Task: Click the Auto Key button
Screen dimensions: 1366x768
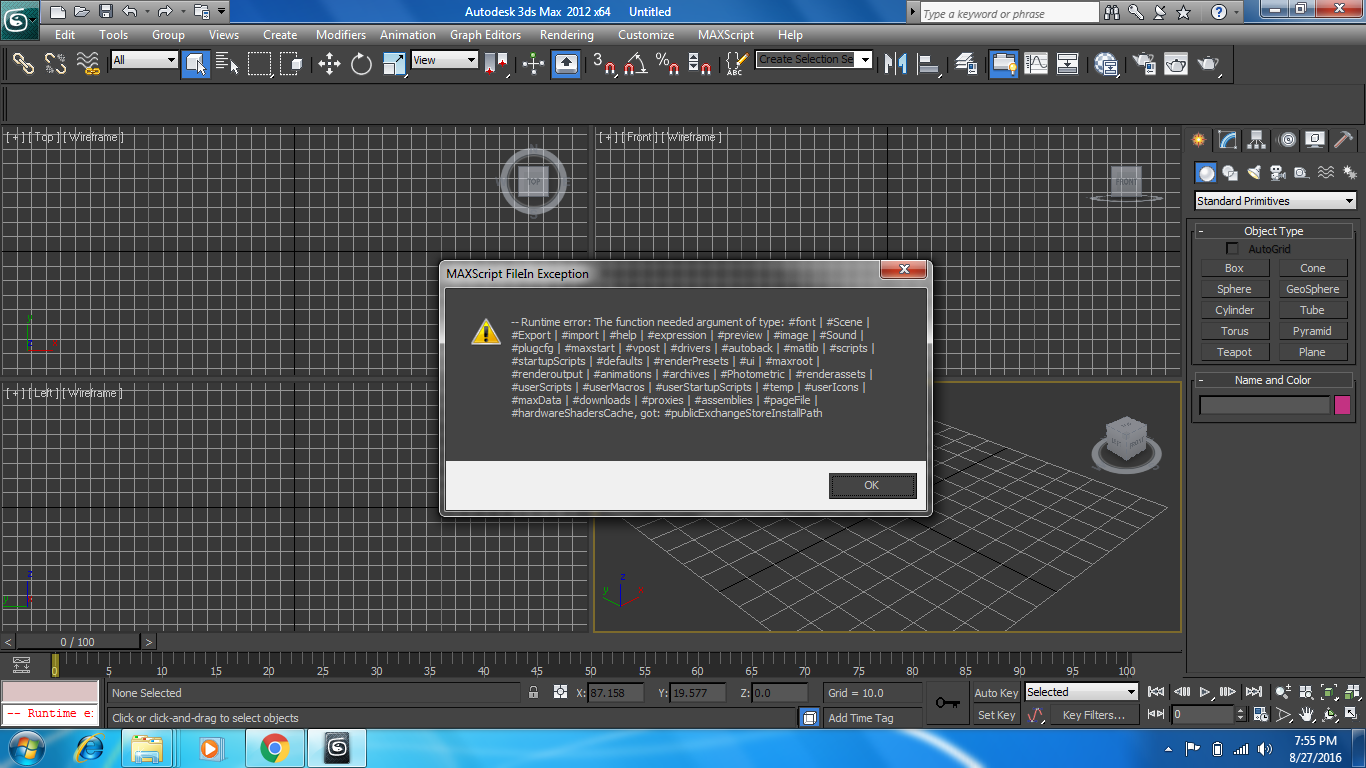Action: (x=996, y=693)
